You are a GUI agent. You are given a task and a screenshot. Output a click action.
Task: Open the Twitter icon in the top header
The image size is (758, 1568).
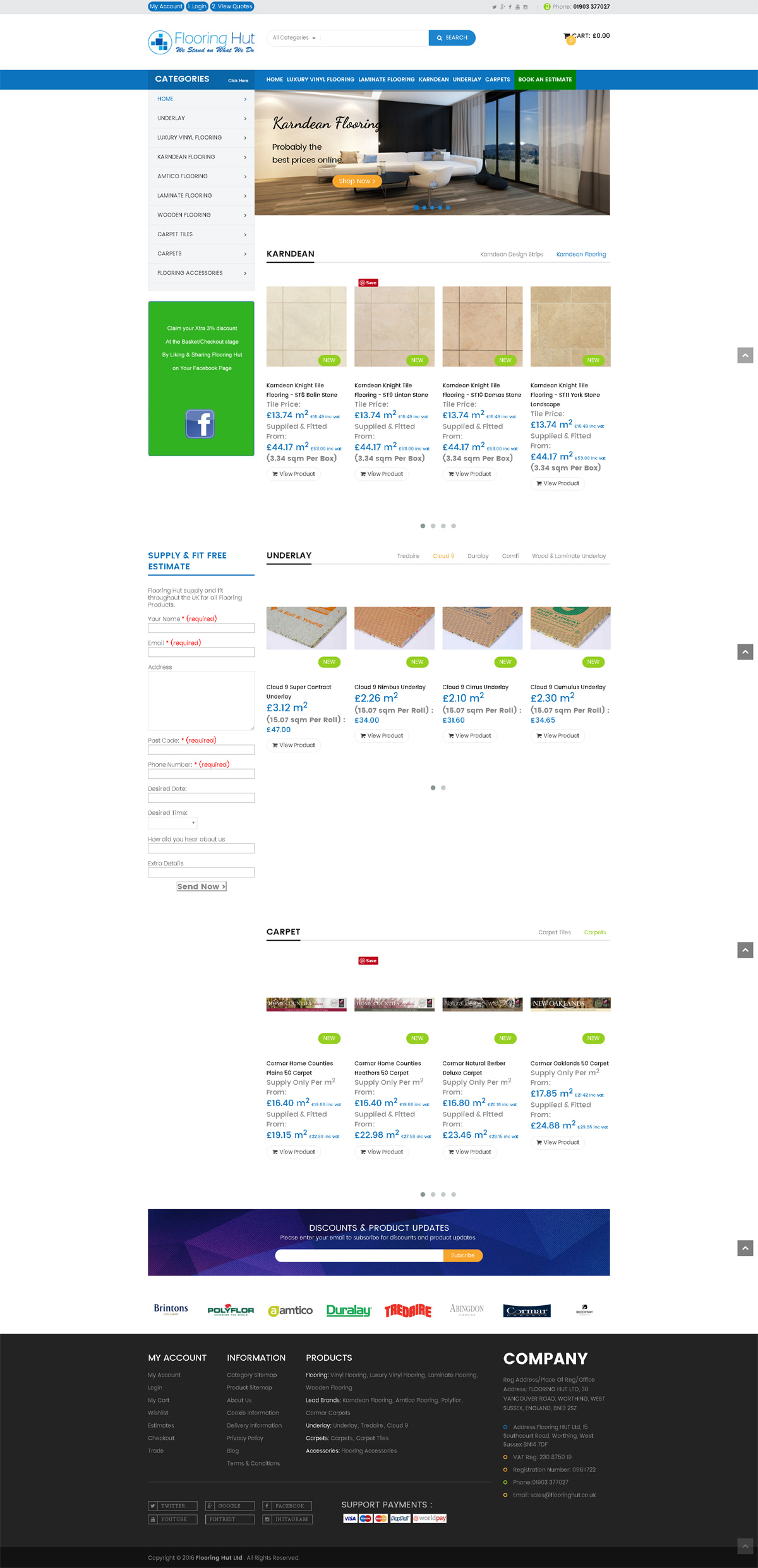[494, 7]
